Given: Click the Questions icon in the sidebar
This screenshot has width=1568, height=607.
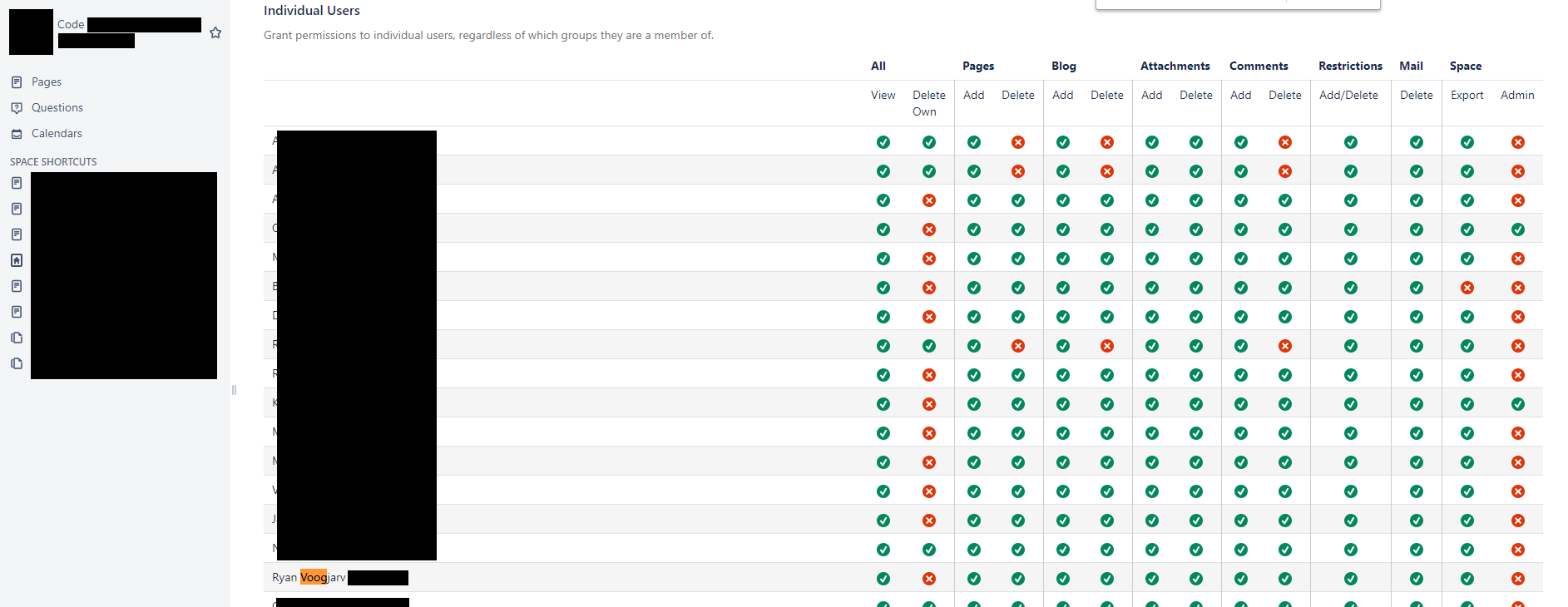Looking at the screenshot, I should coord(17,108).
